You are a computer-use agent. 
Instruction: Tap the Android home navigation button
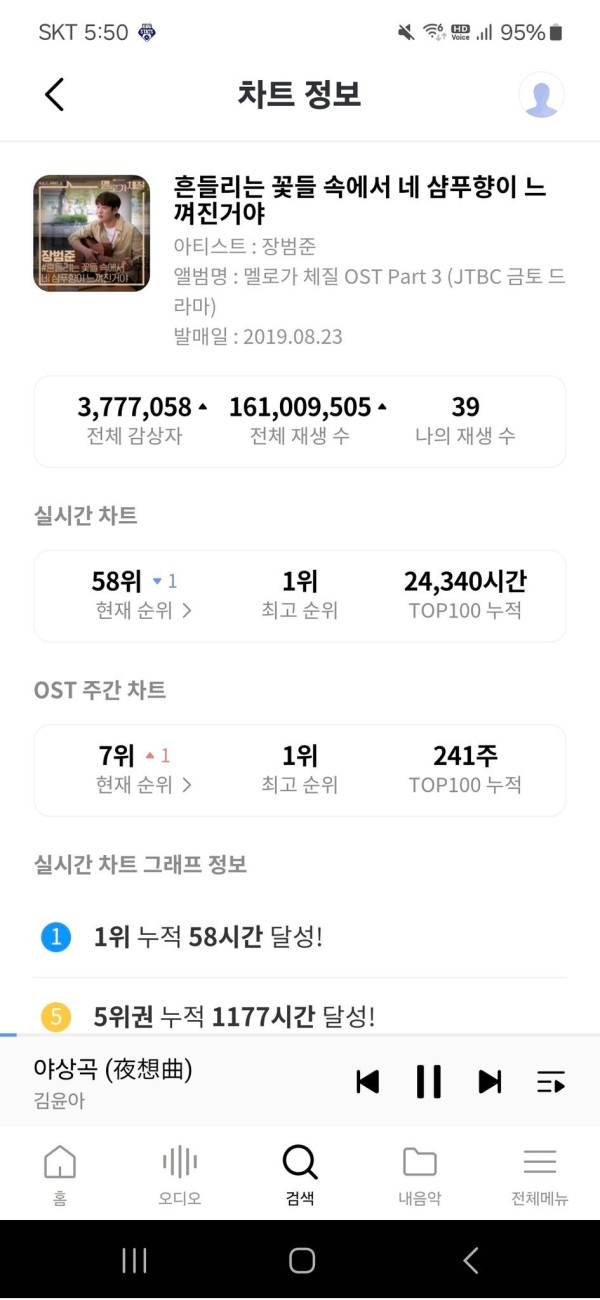point(302,1260)
